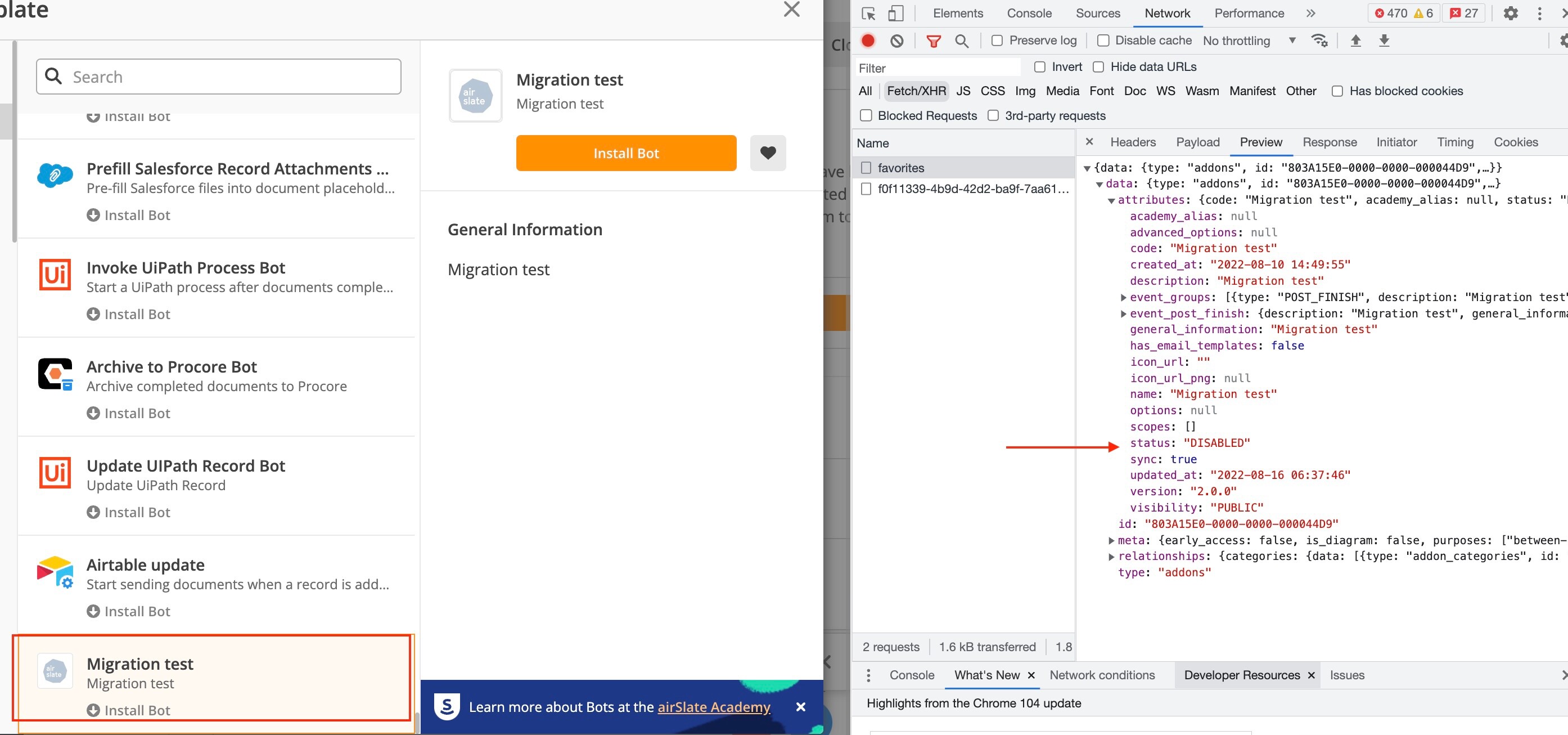Check the Disable cache checkbox
The height and width of the screenshot is (735, 1568).
point(1103,41)
